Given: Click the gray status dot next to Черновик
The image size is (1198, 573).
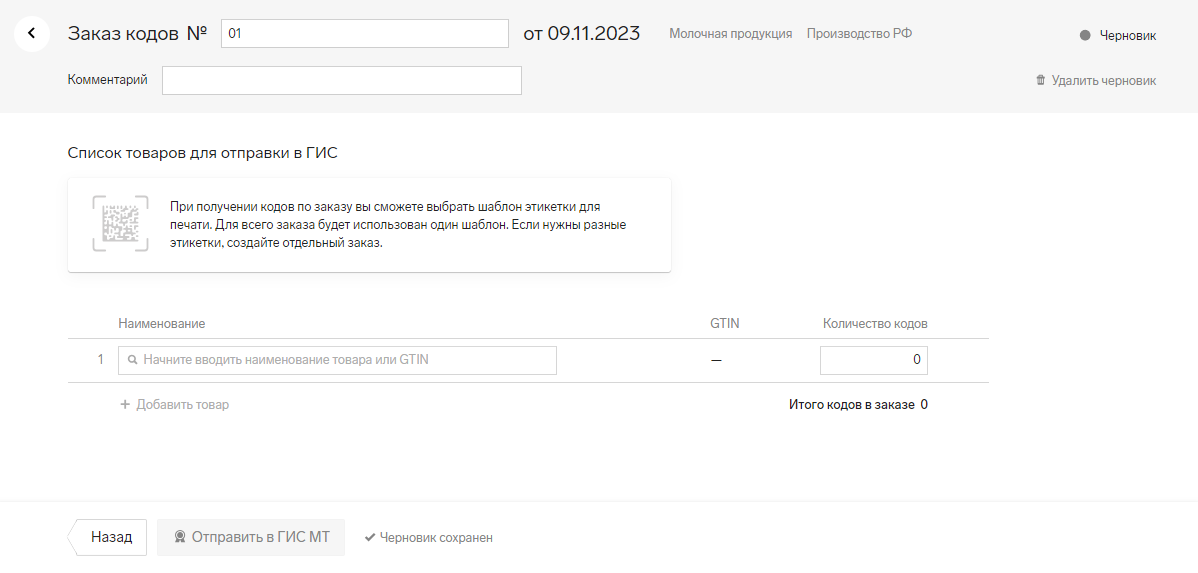Looking at the screenshot, I should click(1085, 35).
